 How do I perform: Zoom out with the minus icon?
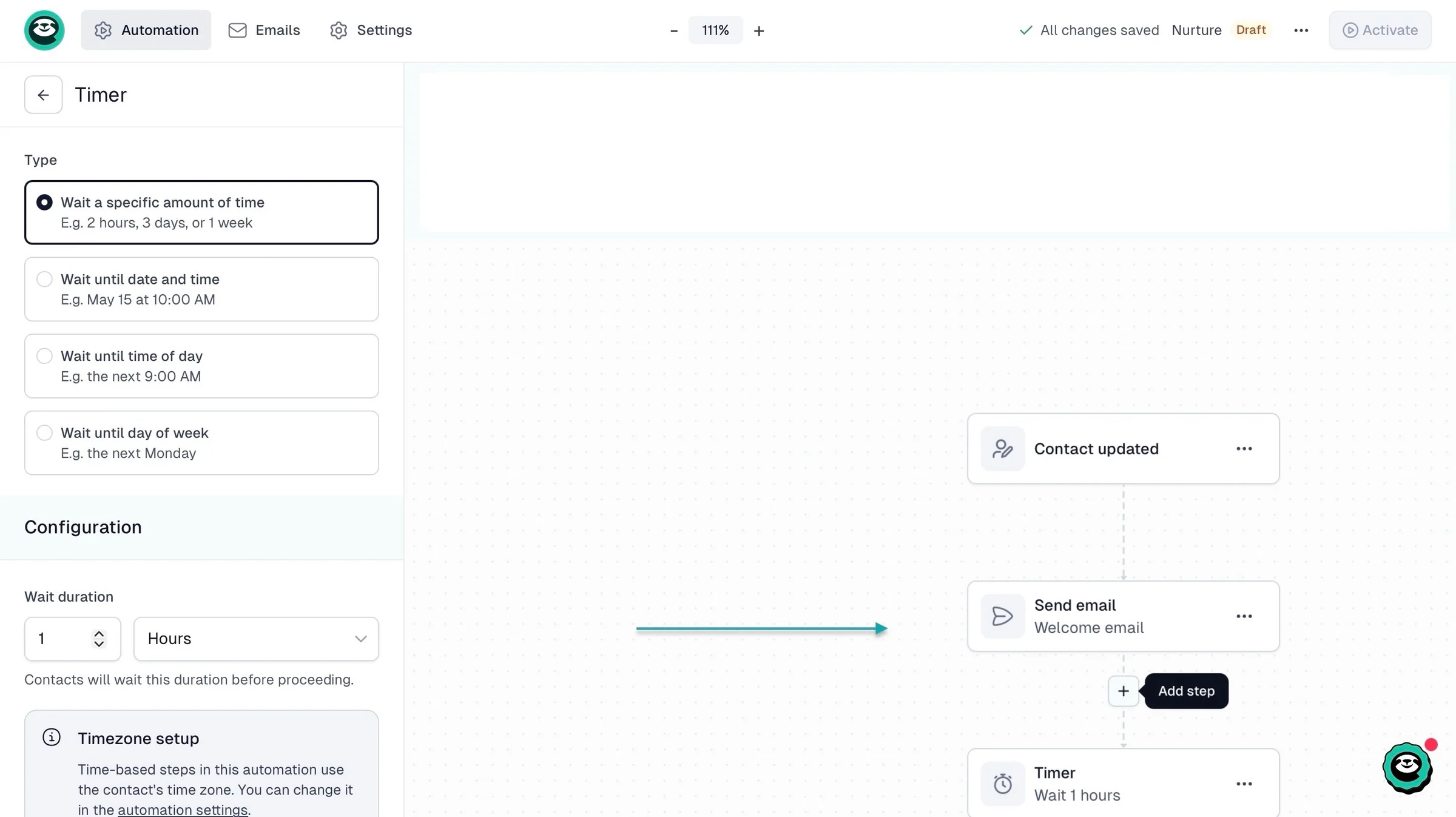[x=673, y=30]
